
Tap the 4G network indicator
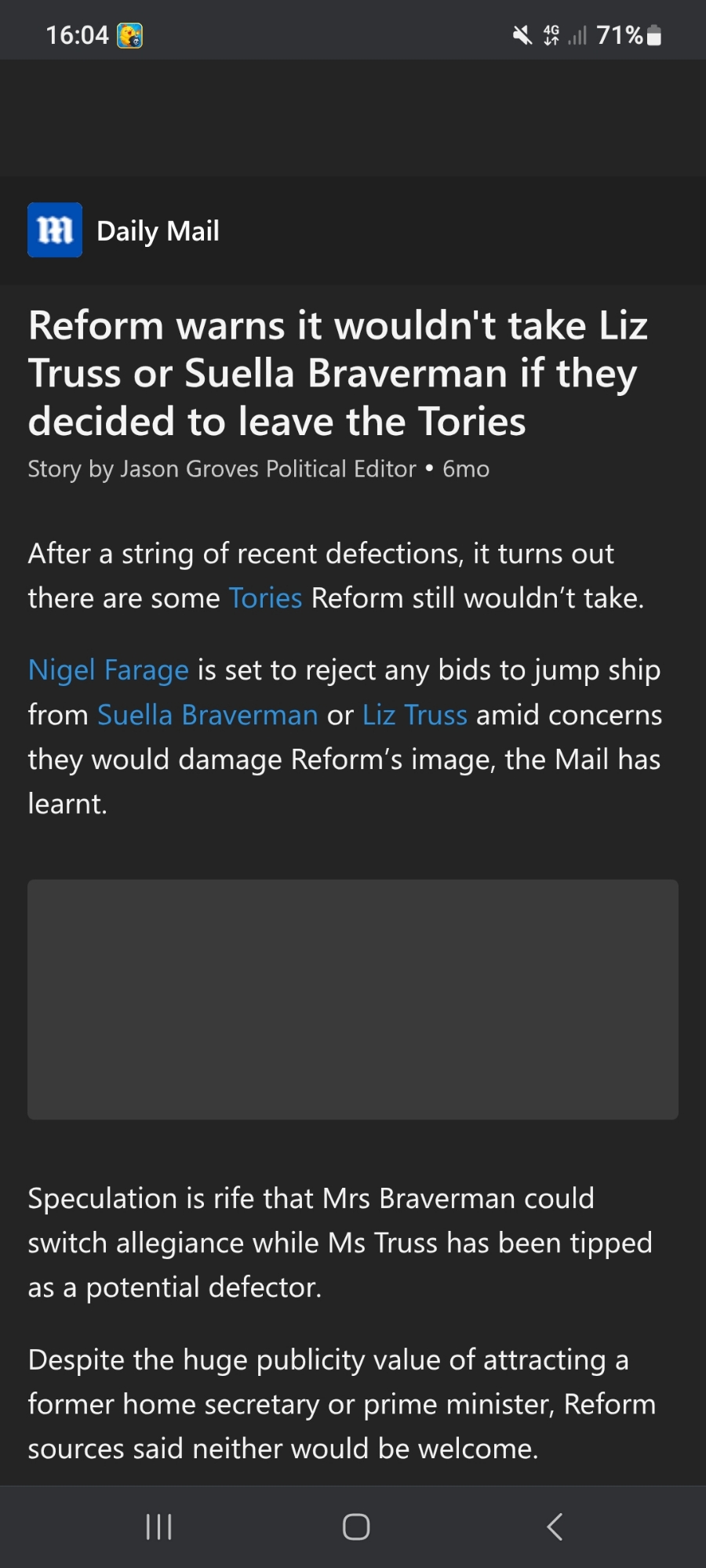[551, 35]
